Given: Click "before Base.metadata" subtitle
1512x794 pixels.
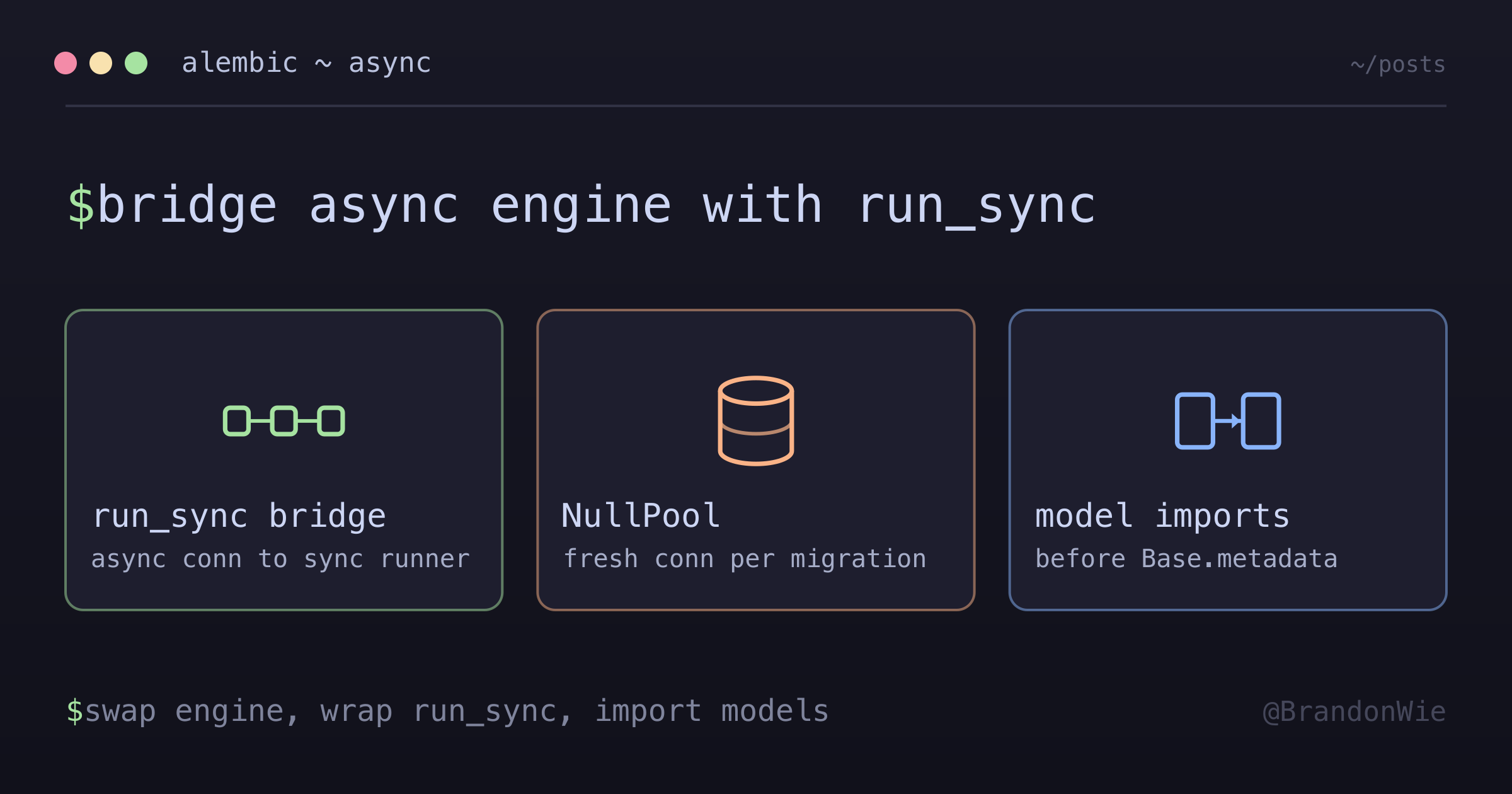Looking at the screenshot, I should [x=1186, y=559].
